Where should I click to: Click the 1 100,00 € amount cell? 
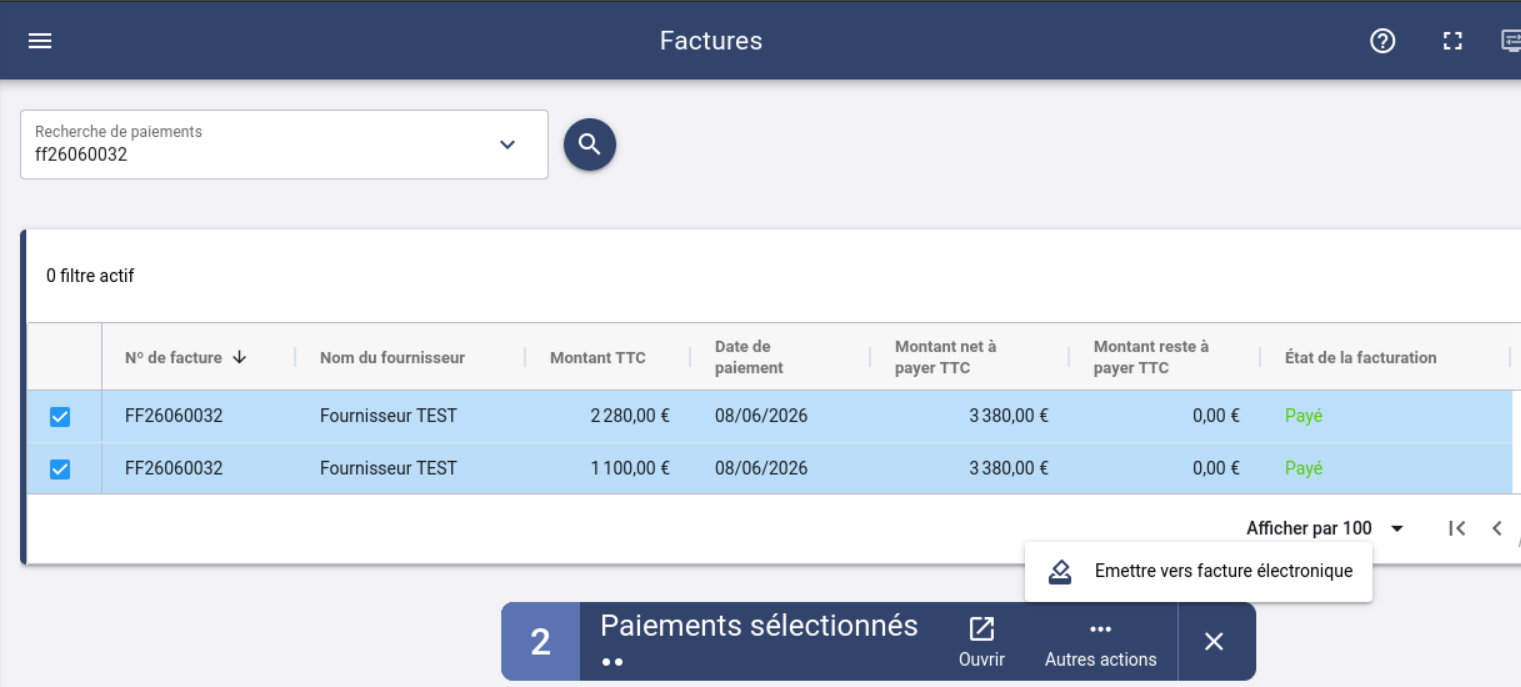pyautogui.click(x=630, y=468)
